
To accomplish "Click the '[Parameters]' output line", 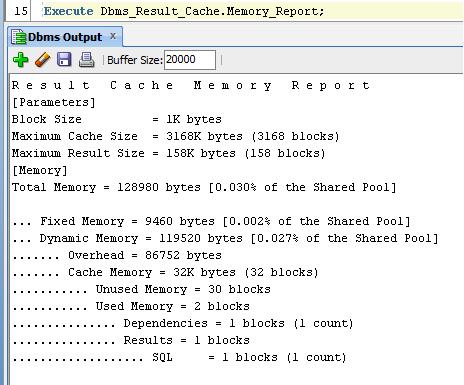I will (54, 102).
